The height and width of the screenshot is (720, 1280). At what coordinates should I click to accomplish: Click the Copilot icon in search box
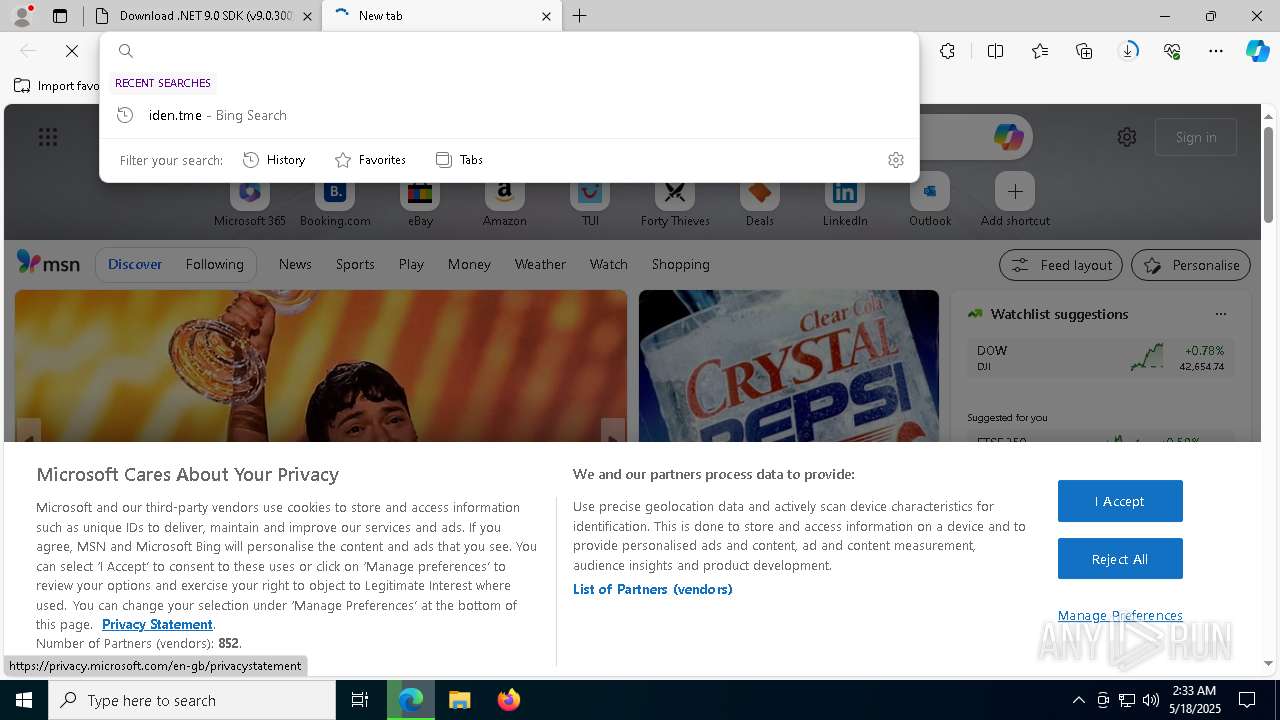[1008, 137]
